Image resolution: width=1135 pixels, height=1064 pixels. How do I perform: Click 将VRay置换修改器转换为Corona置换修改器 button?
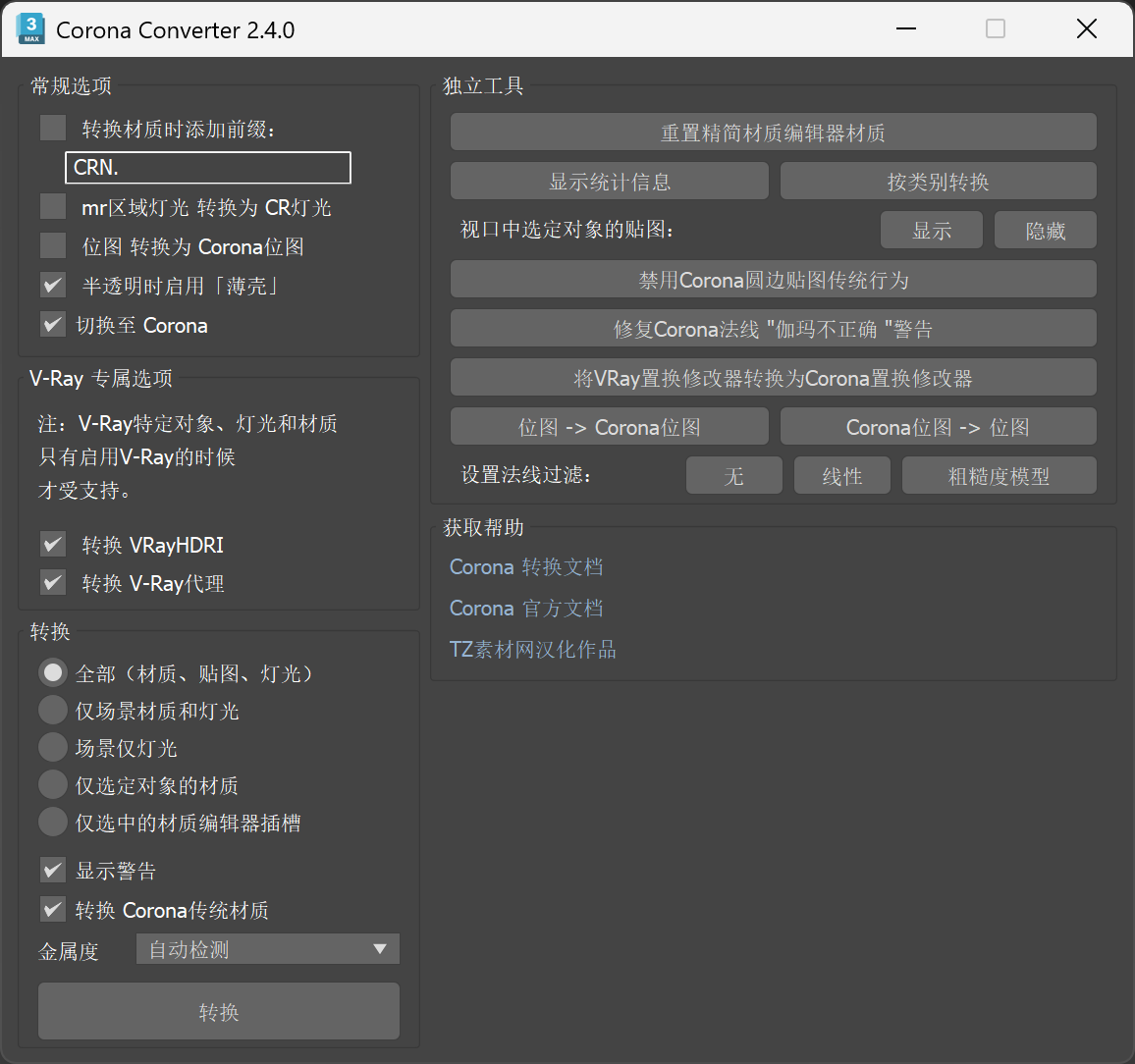tap(773, 377)
